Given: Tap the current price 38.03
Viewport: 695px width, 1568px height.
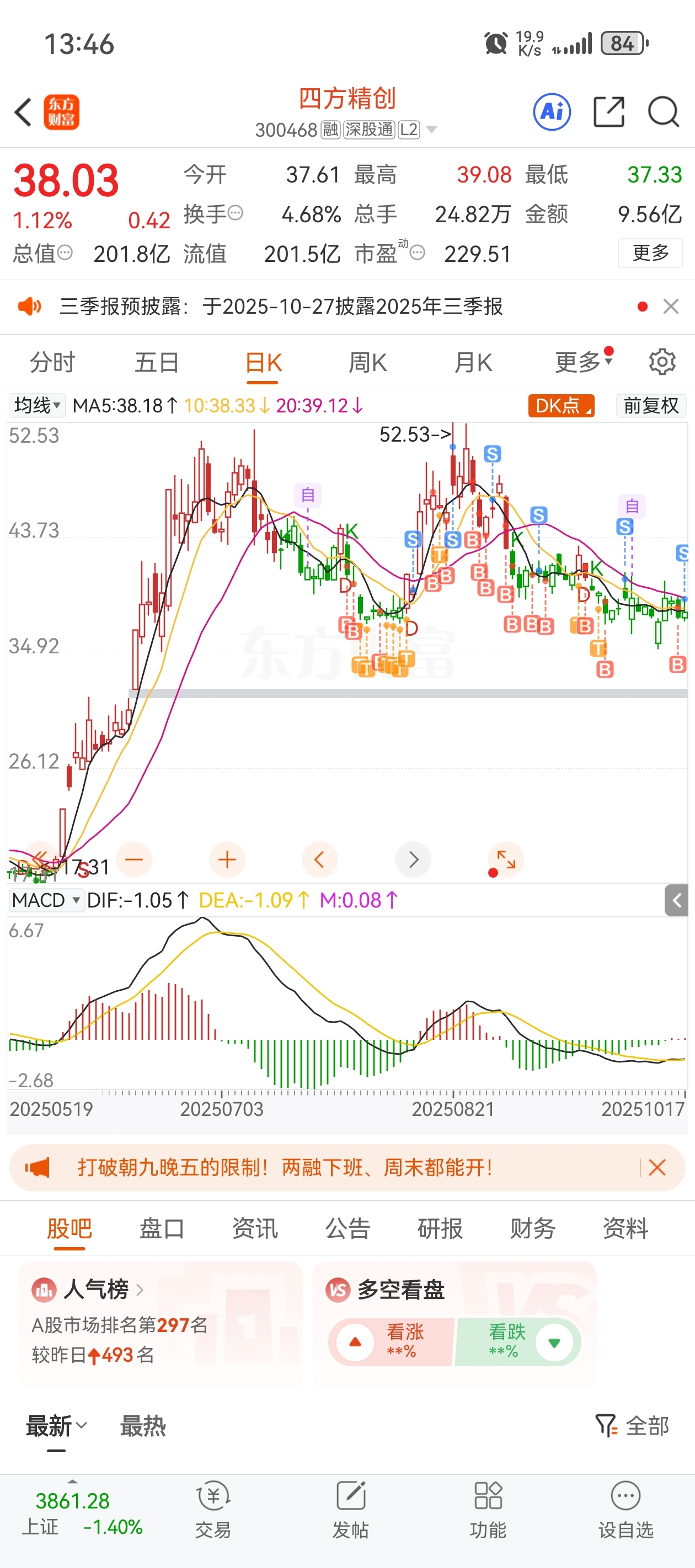Looking at the screenshot, I should tap(66, 180).
